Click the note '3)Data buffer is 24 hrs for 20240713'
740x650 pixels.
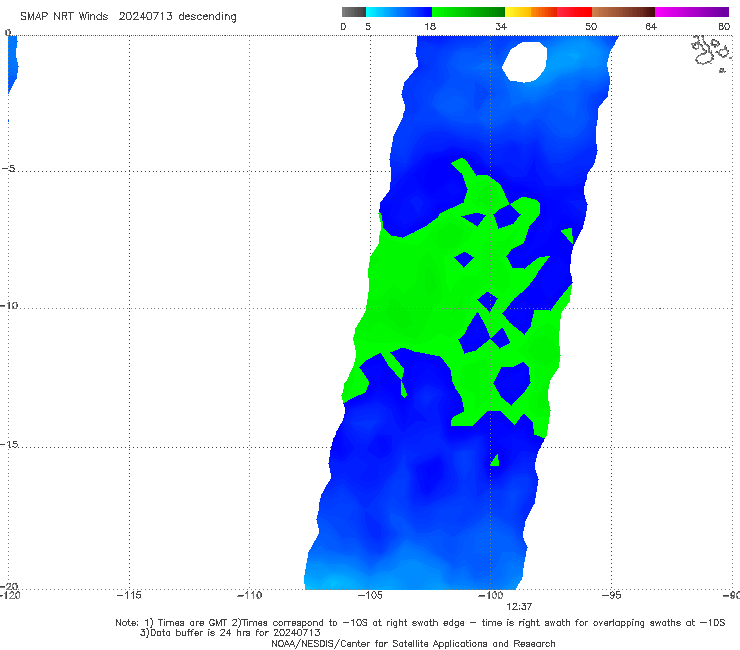point(230,633)
